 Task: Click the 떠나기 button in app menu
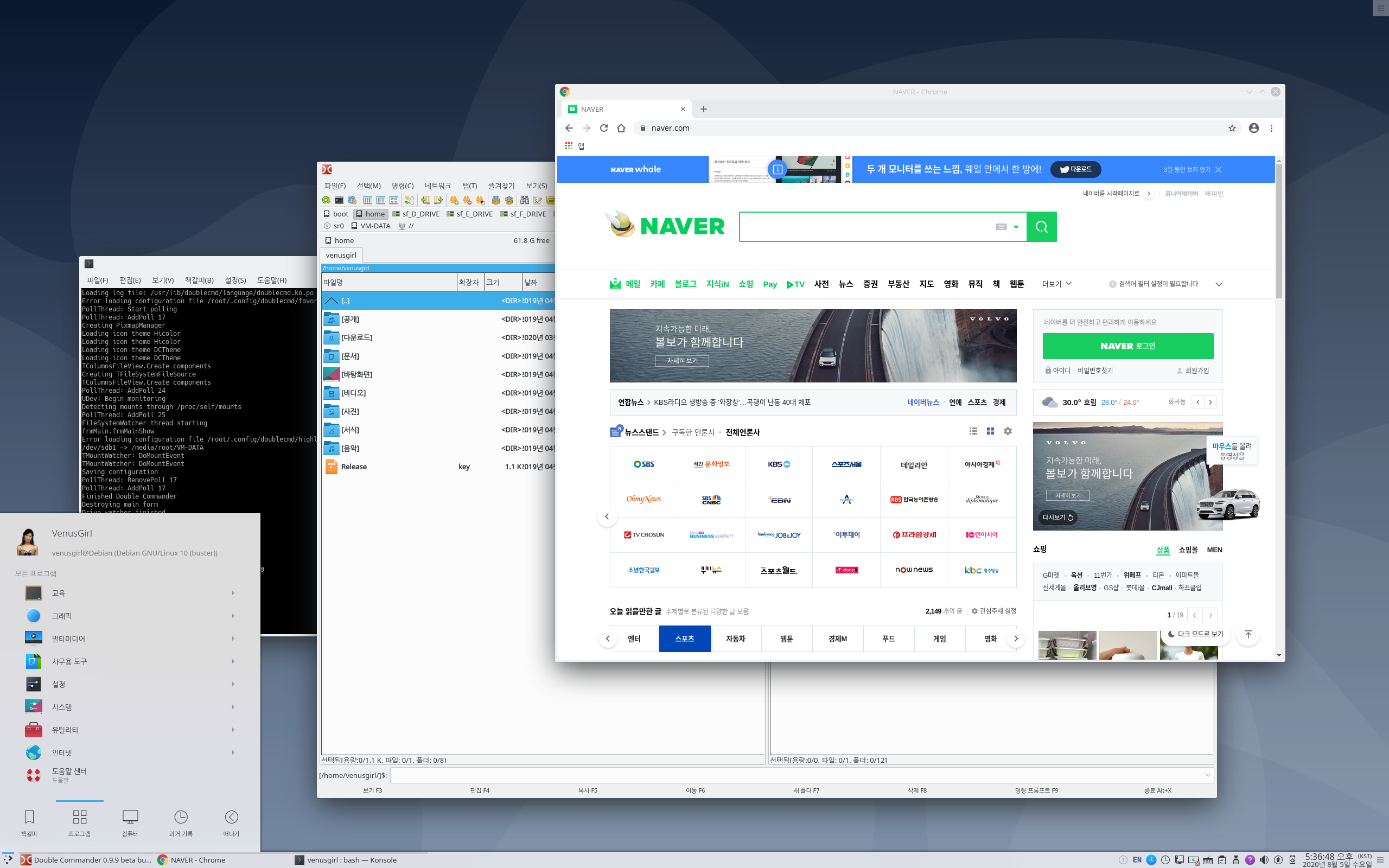click(x=231, y=822)
